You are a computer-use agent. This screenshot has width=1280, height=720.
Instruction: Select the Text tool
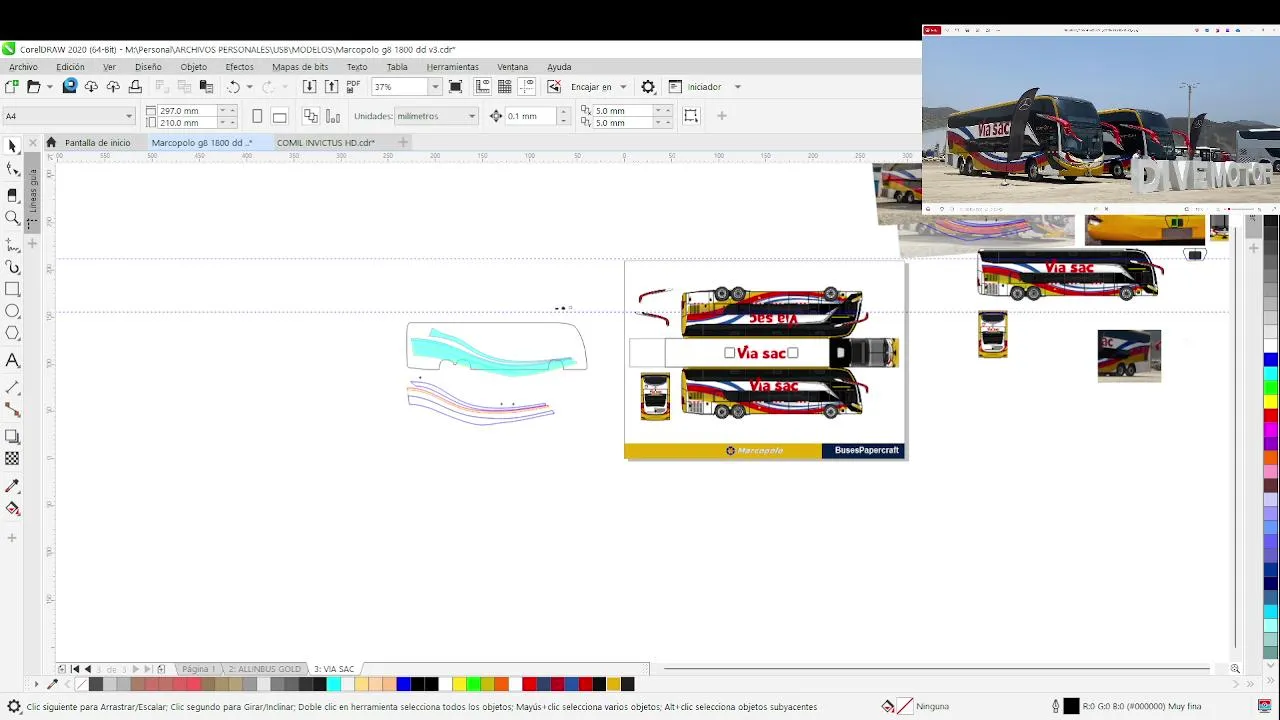pyautogui.click(x=12, y=360)
